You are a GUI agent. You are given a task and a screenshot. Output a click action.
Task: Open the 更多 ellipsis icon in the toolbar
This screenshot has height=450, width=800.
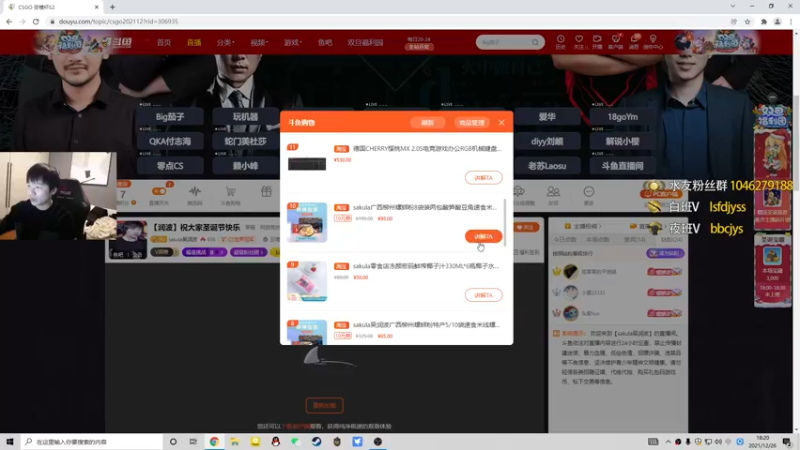(x=589, y=192)
